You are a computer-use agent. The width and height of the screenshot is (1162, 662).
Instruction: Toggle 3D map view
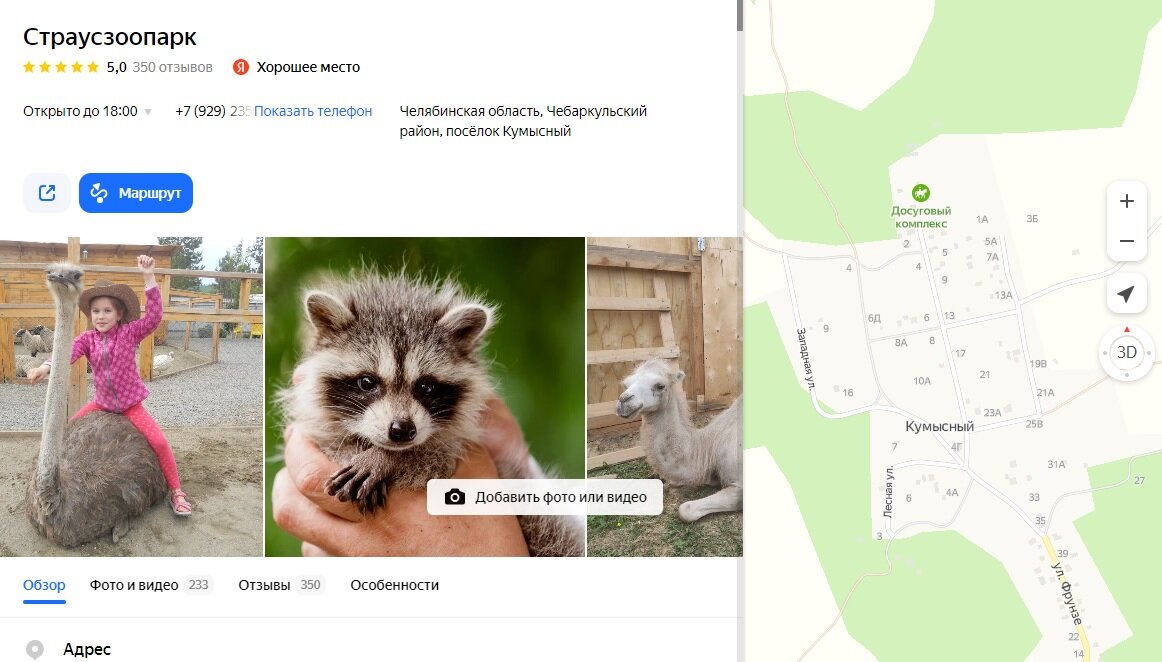tap(1126, 353)
